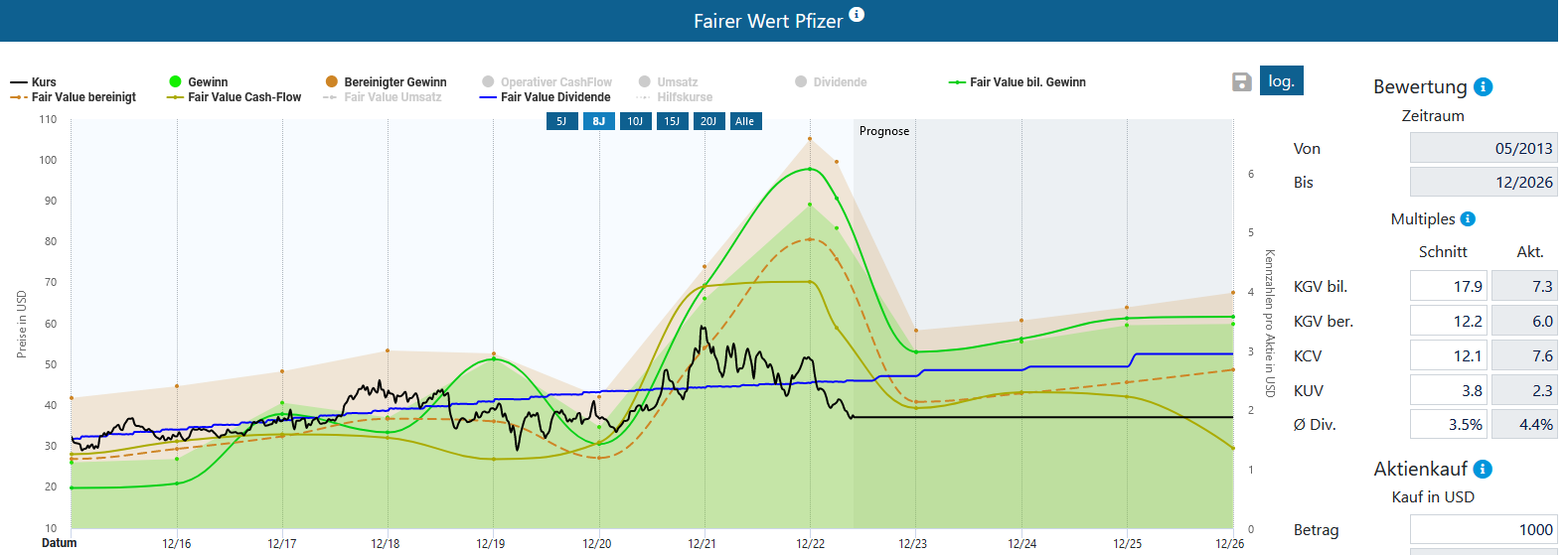Switch chart to logarithmic with log. button

click(x=1281, y=80)
